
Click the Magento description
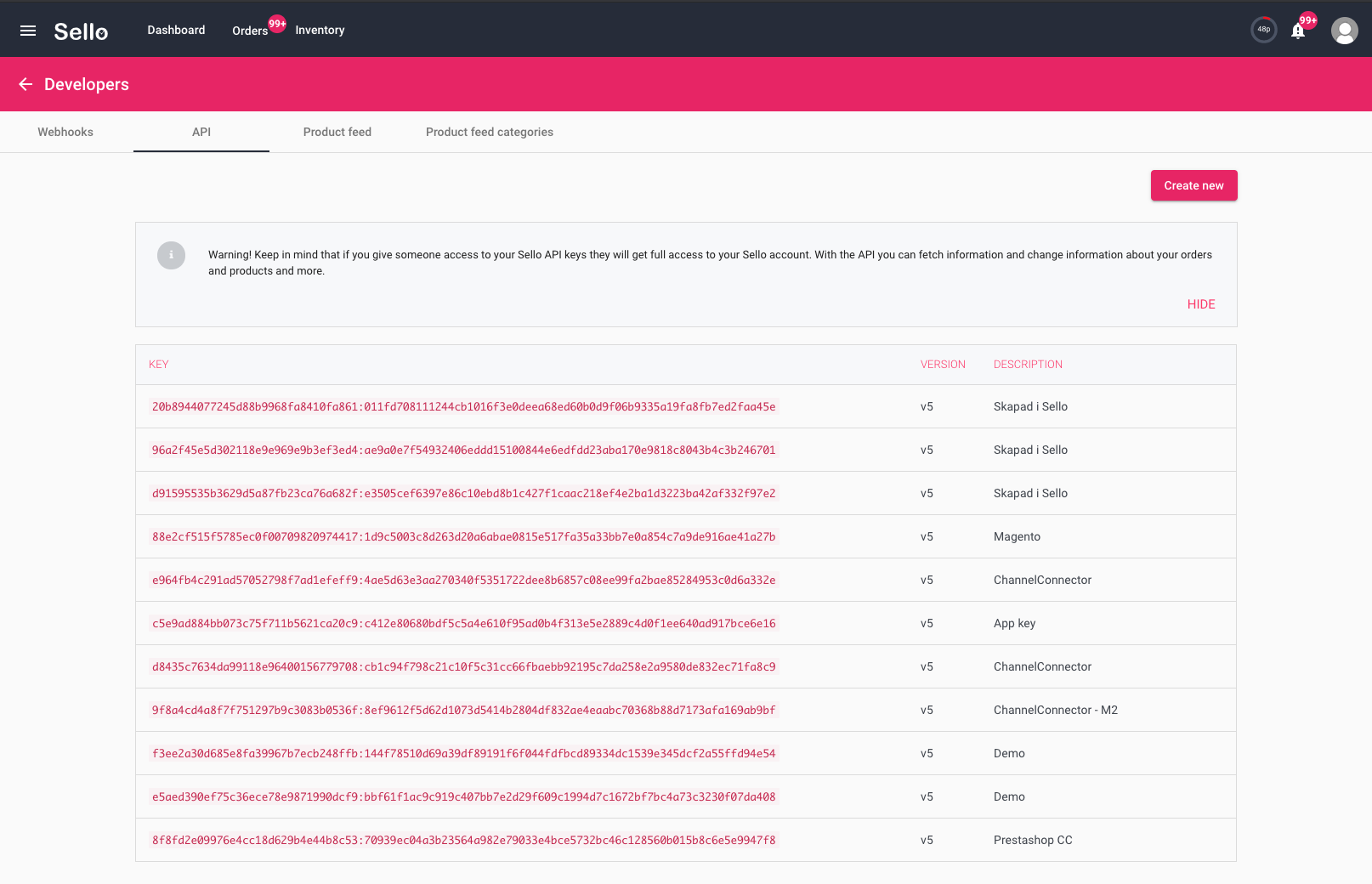[x=1017, y=537]
